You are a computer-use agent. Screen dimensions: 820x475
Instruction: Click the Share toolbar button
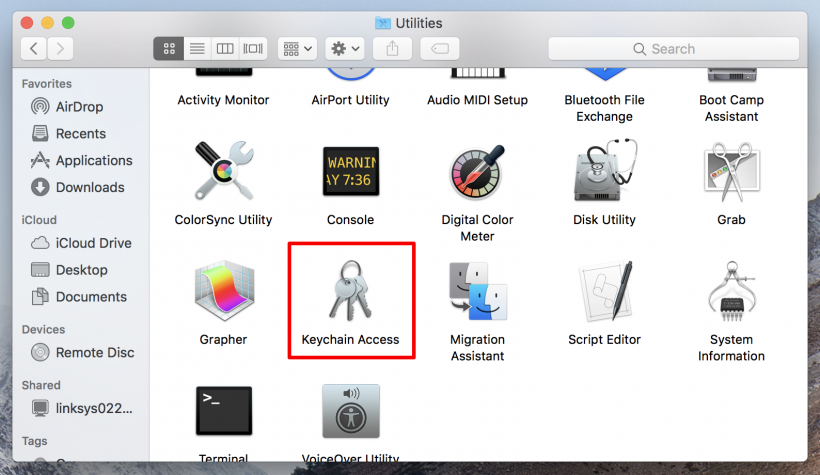[392, 49]
